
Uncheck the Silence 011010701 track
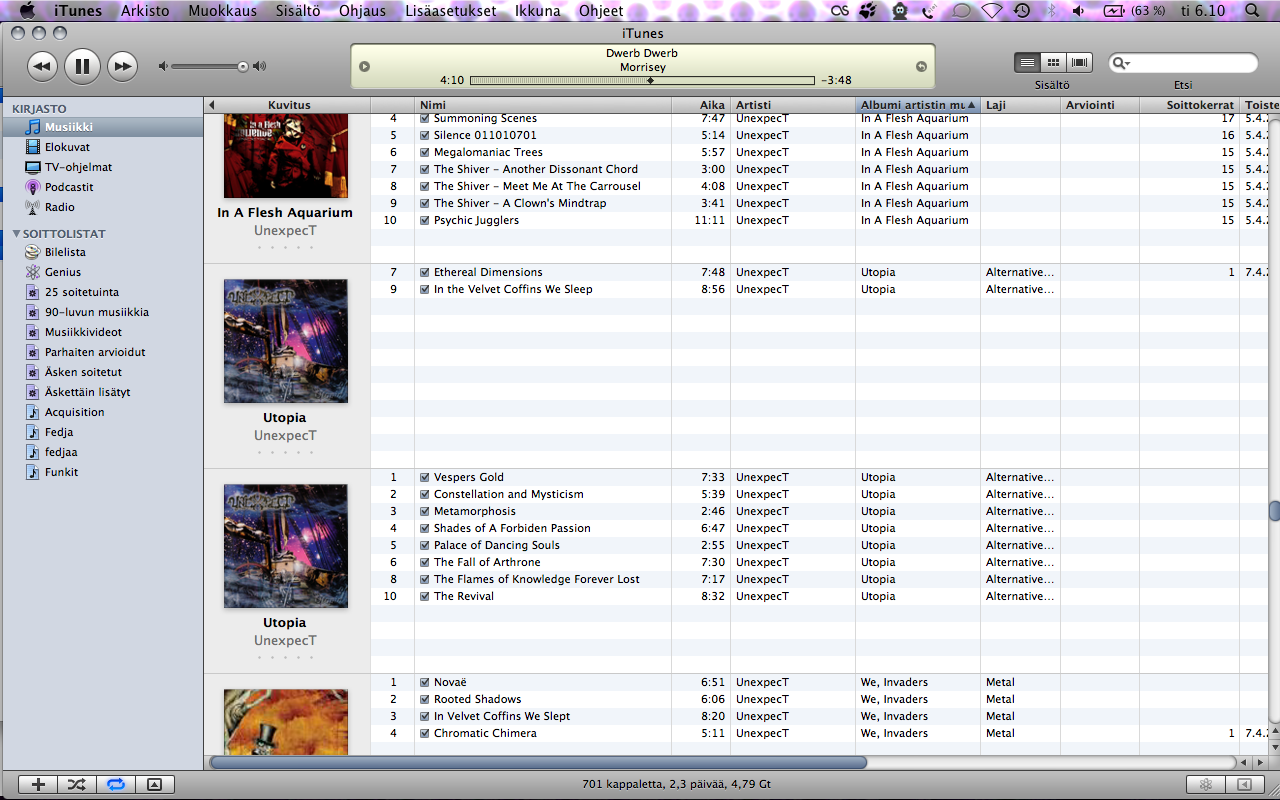(425, 136)
